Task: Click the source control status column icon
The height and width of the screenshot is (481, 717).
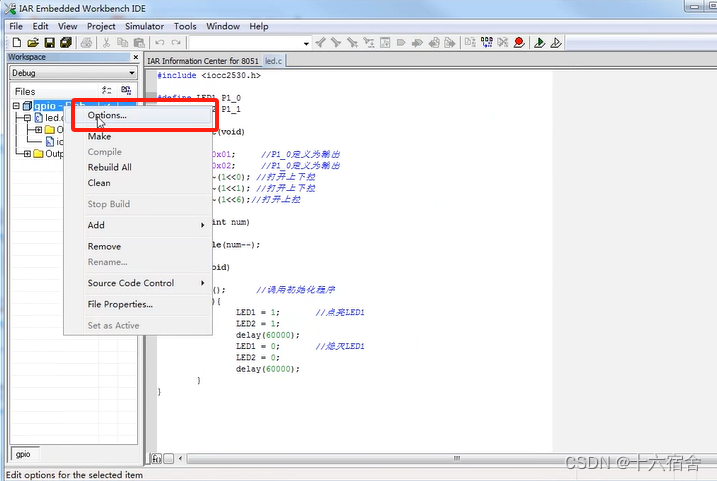Action: pos(126,91)
